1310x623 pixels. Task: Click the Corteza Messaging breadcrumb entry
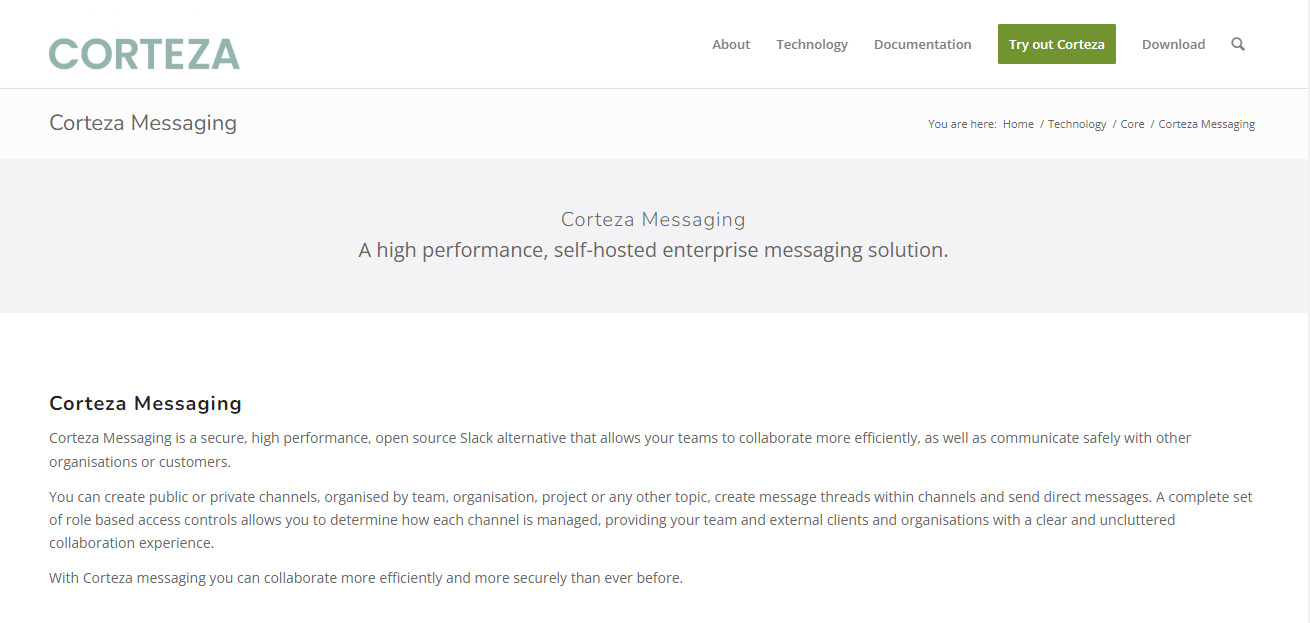[1206, 123]
